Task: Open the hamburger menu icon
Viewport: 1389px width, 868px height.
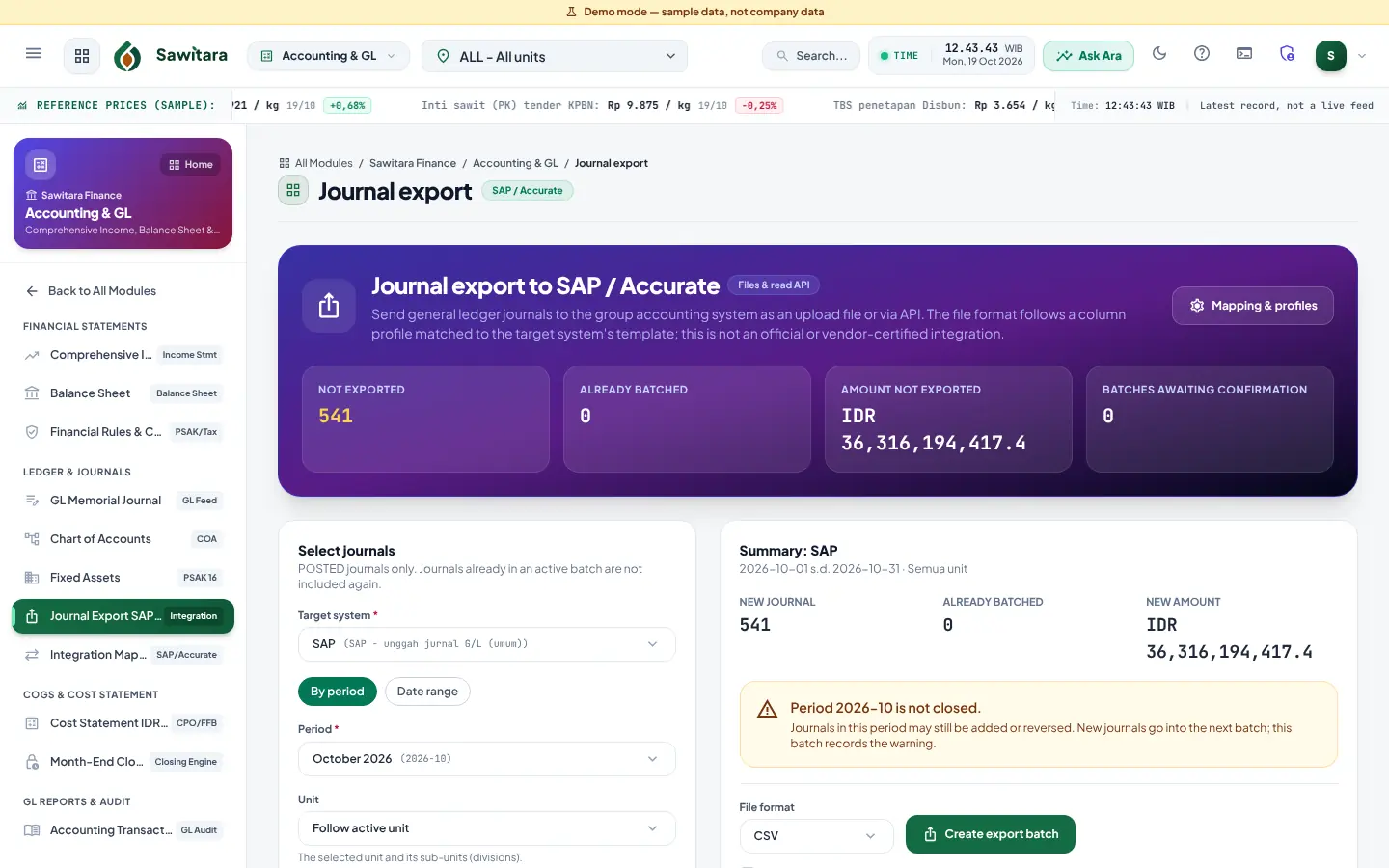Action: [34, 54]
